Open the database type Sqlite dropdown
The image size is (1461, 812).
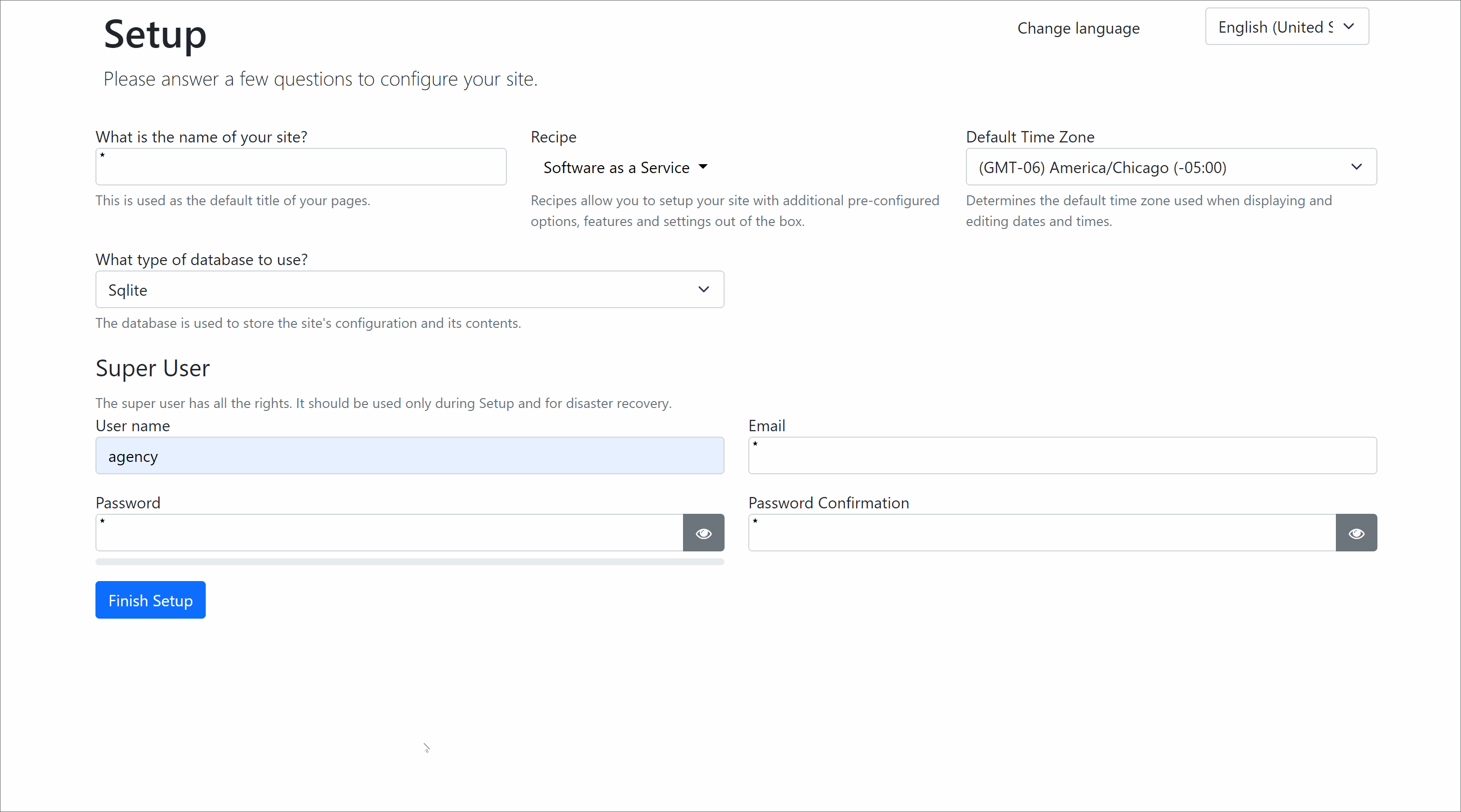[409, 290]
